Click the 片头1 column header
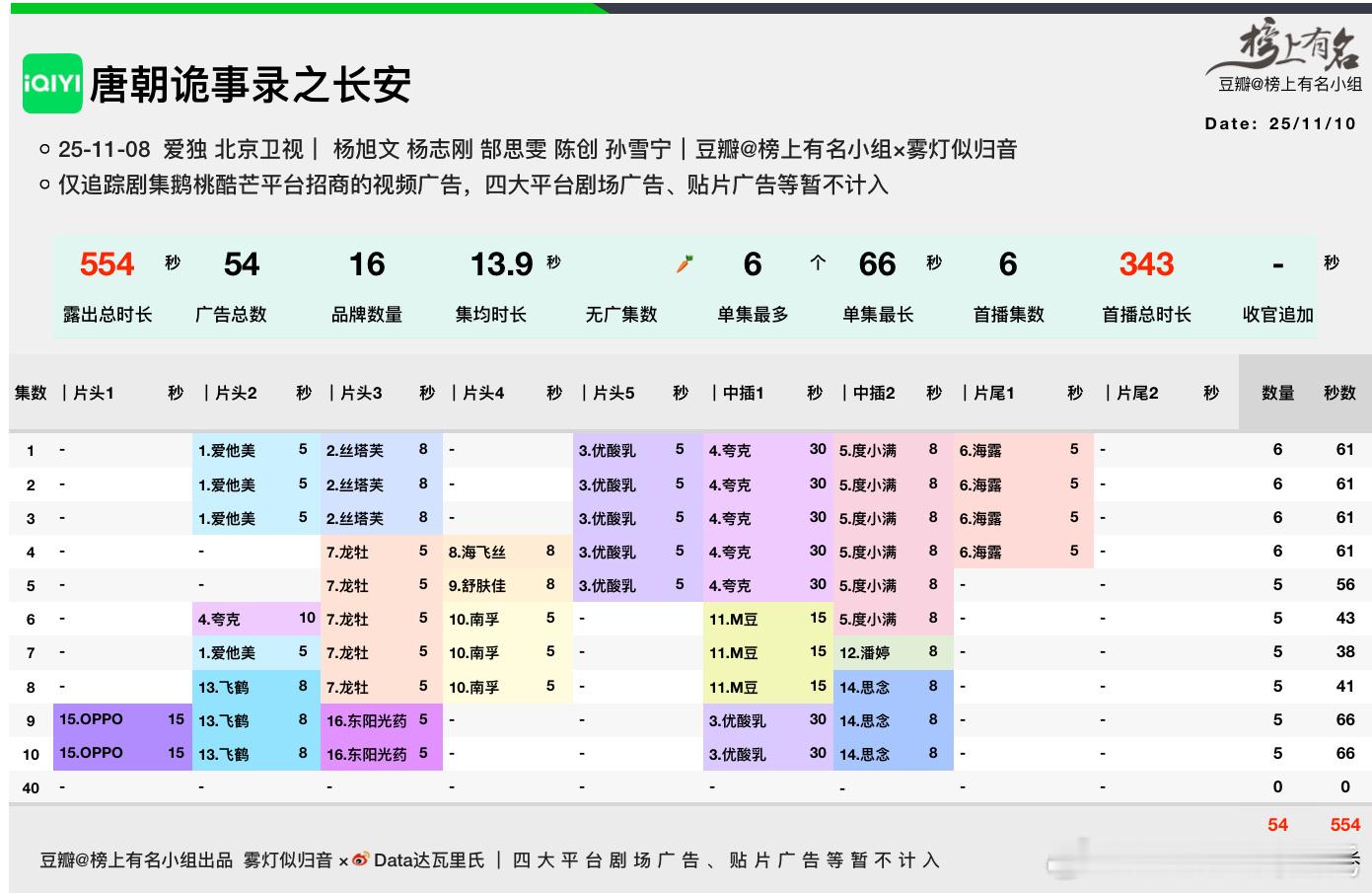 (94, 393)
